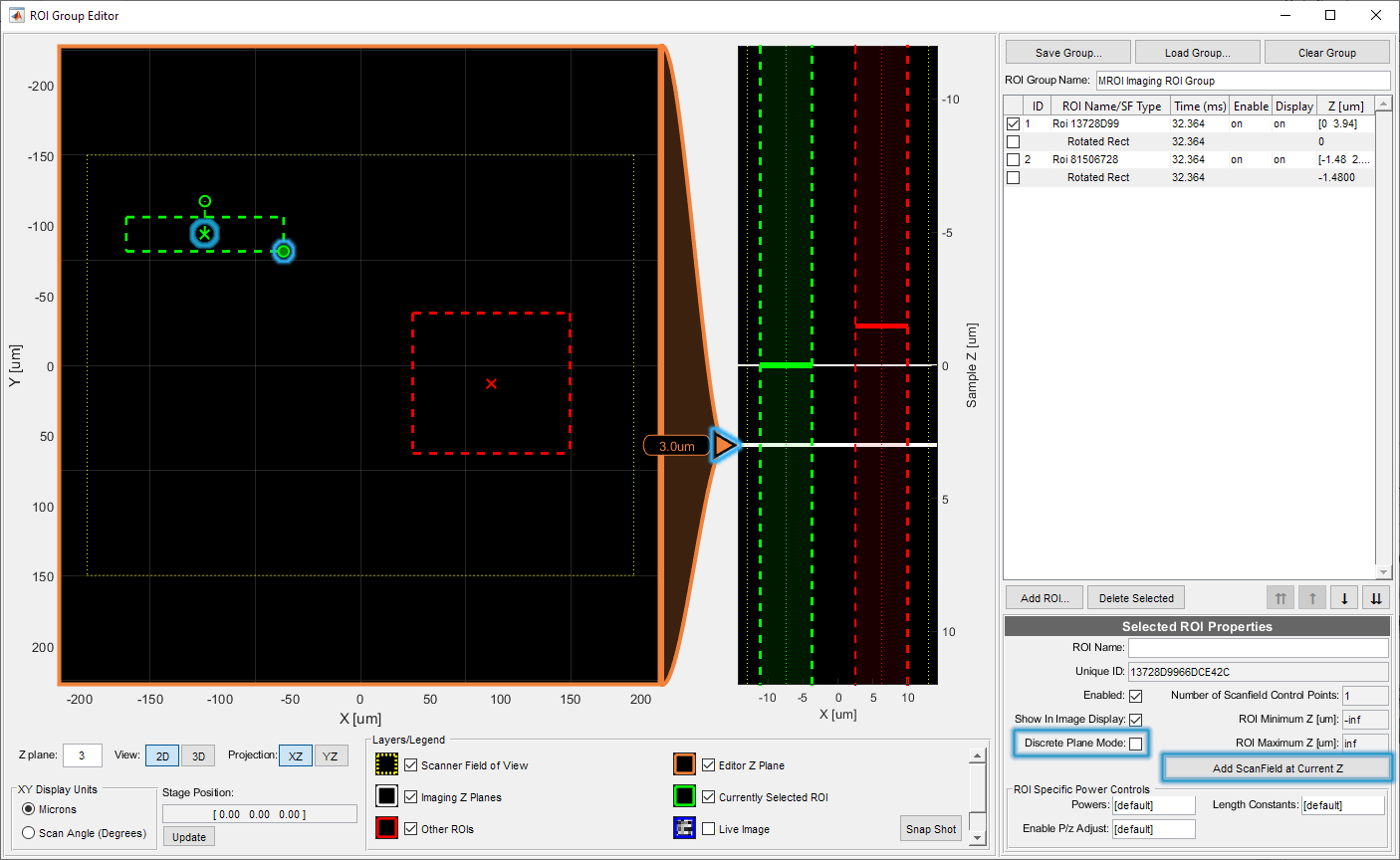1400x860 pixels.
Task: Click the red ROI center cross marker
Action: [491, 383]
